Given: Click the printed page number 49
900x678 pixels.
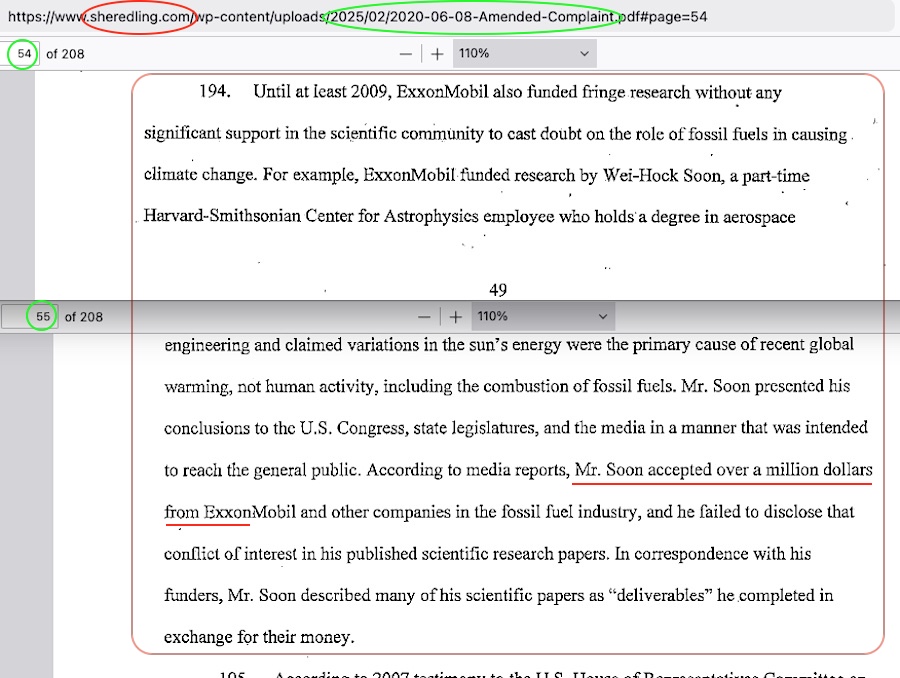Looking at the screenshot, I should (x=498, y=290).
